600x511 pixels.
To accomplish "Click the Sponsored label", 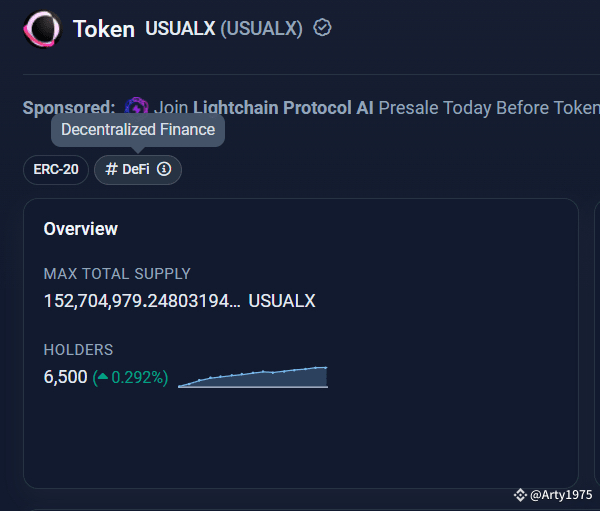I will coord(69,107).
